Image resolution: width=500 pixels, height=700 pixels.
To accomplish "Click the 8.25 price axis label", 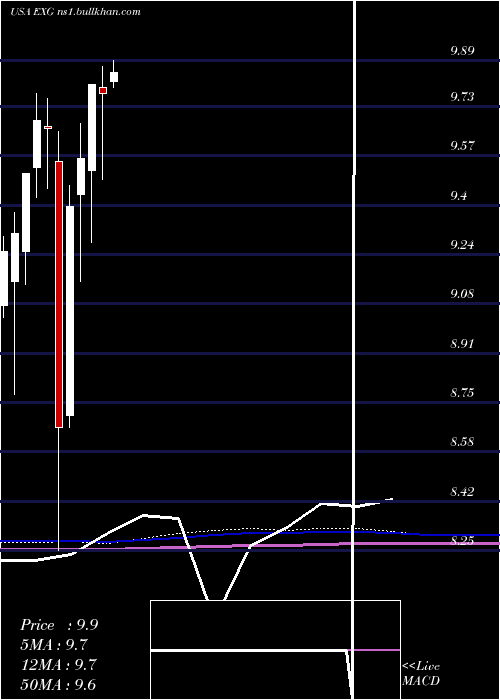I will point(462,541).
